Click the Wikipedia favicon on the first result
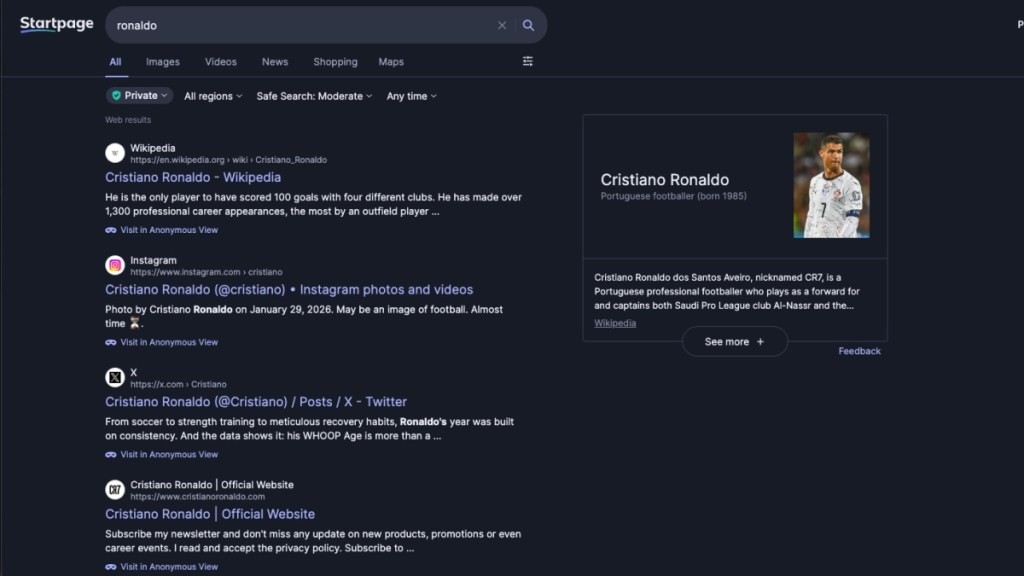1024x576 pixels. pyautogui.click(x=115, y=152)
